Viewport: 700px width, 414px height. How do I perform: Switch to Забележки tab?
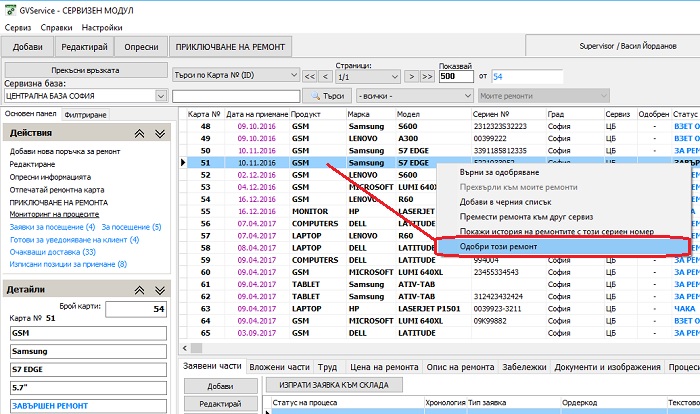click(524, 367)
